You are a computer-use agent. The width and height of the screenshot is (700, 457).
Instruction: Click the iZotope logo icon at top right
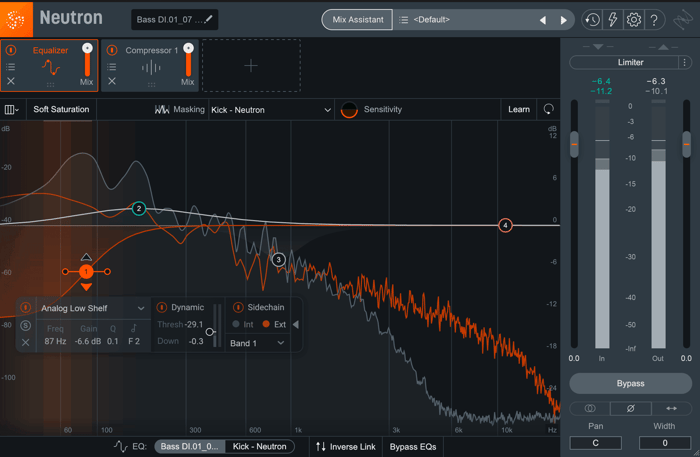click(x=683, y=20)
